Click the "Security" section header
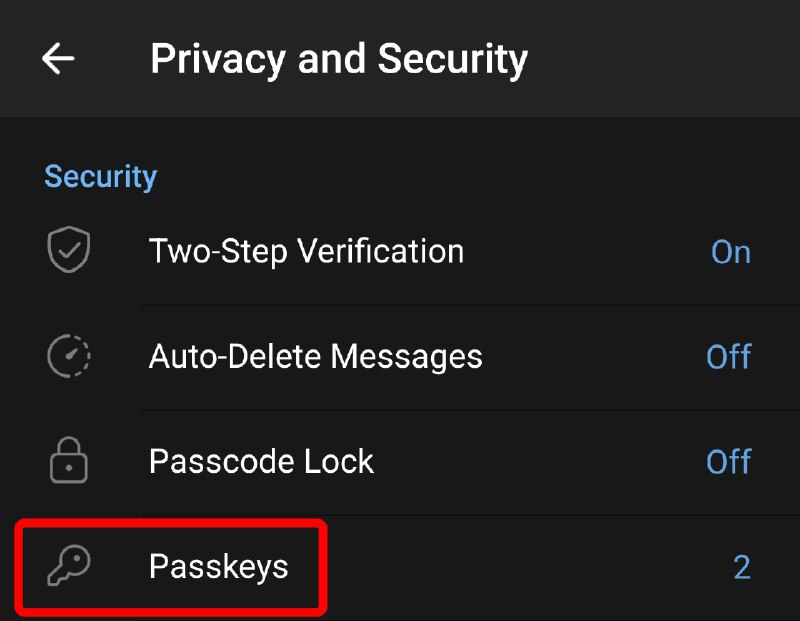The image size is (800, 621). (x=100, y=177)
